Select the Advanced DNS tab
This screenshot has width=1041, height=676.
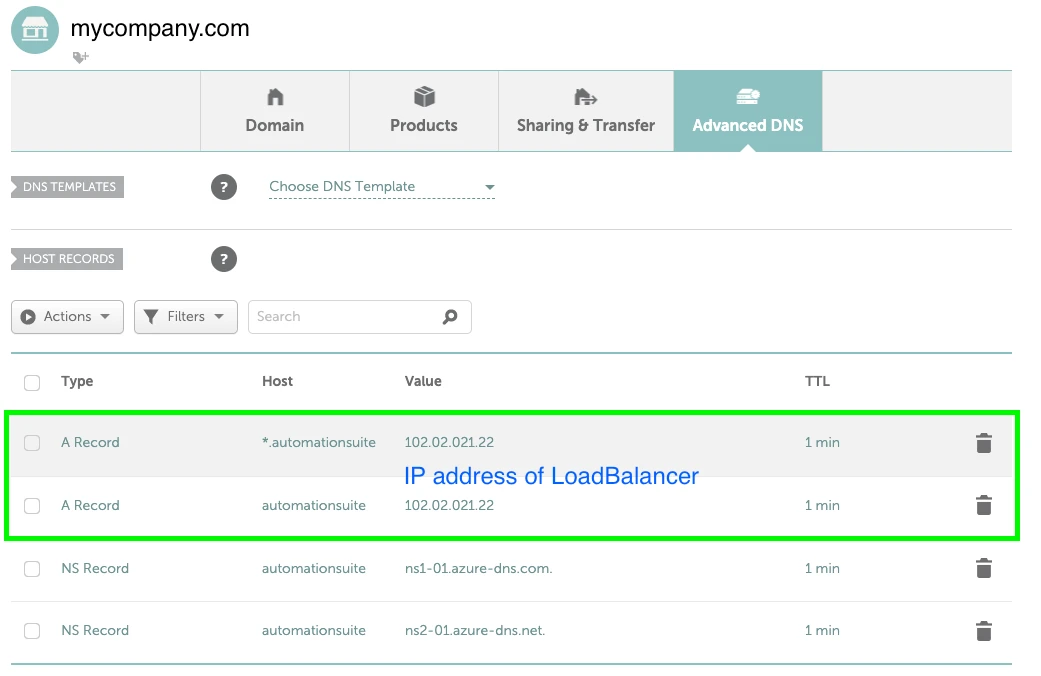click(748, 111)
